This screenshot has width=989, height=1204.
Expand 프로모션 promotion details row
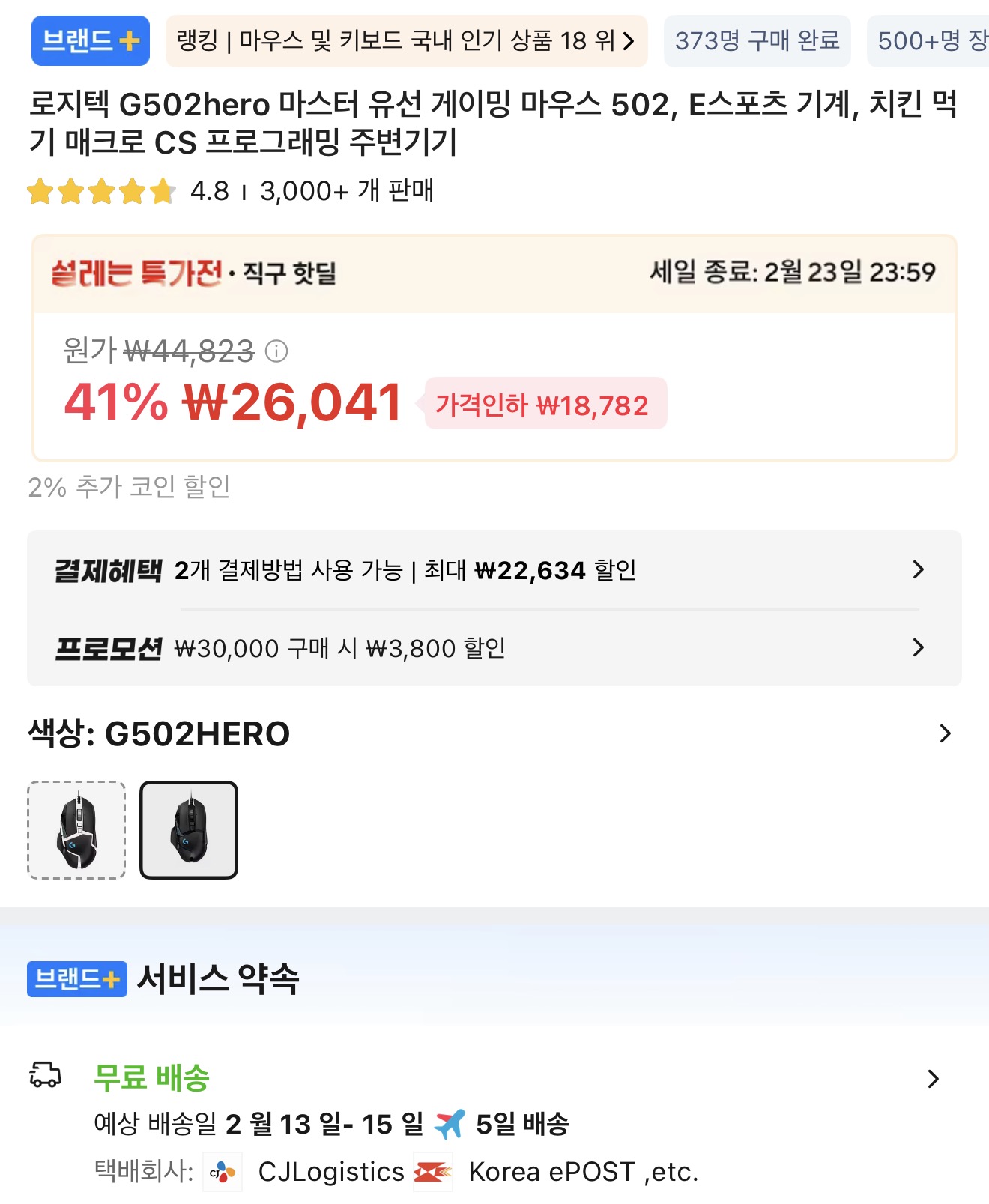pos(918,647)
